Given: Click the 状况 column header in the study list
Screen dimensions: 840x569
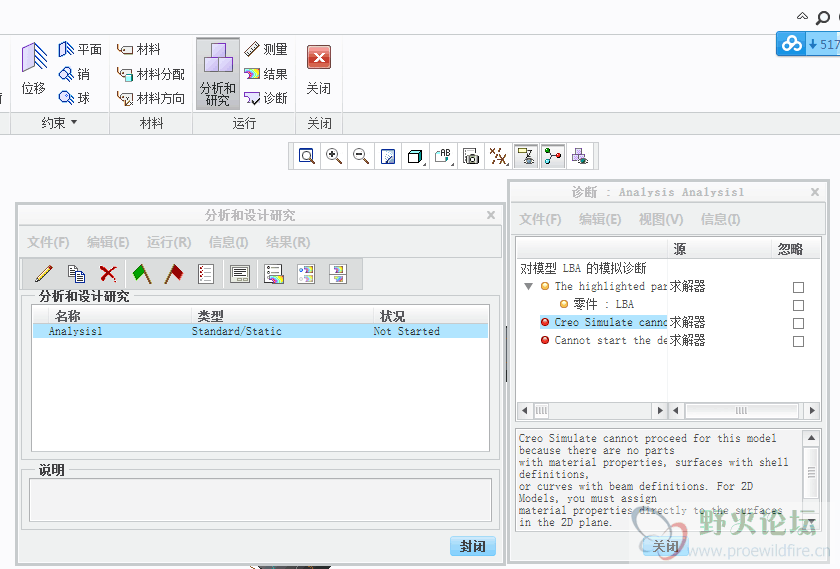Looking at the screenshot, I should pos(431,316).
